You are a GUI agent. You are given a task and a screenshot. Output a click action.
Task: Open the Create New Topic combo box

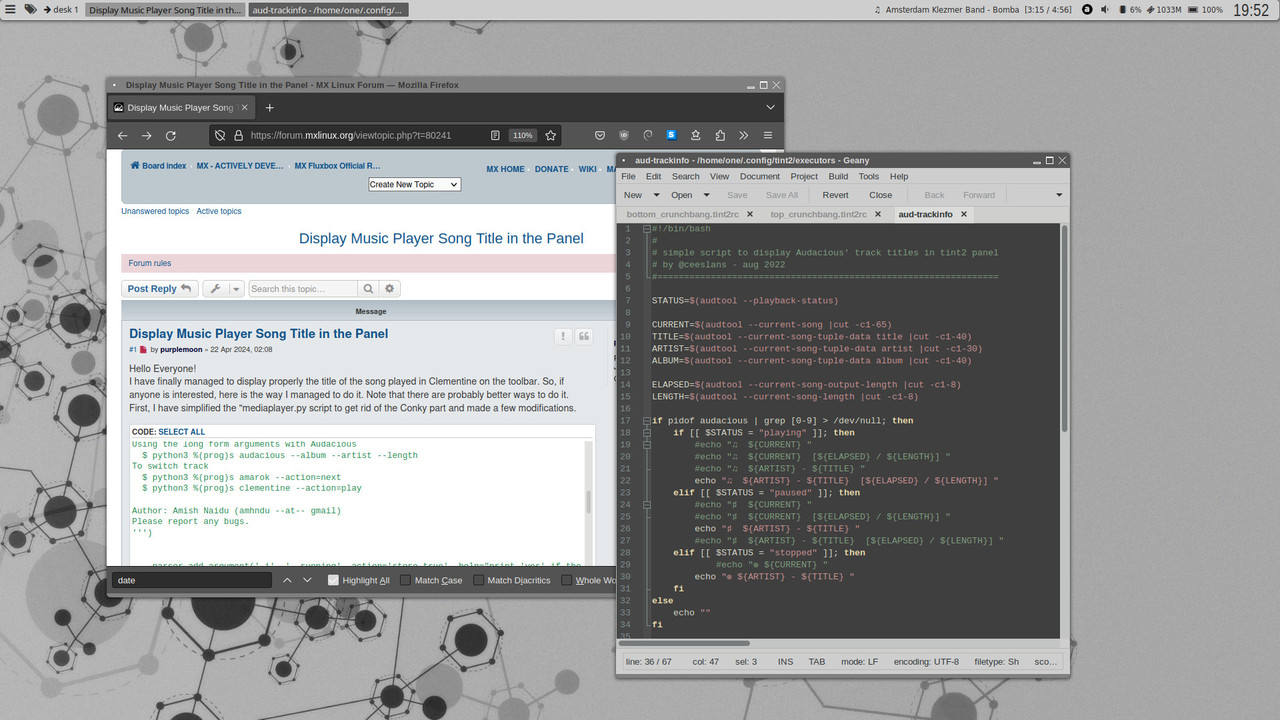coord(414,184)
